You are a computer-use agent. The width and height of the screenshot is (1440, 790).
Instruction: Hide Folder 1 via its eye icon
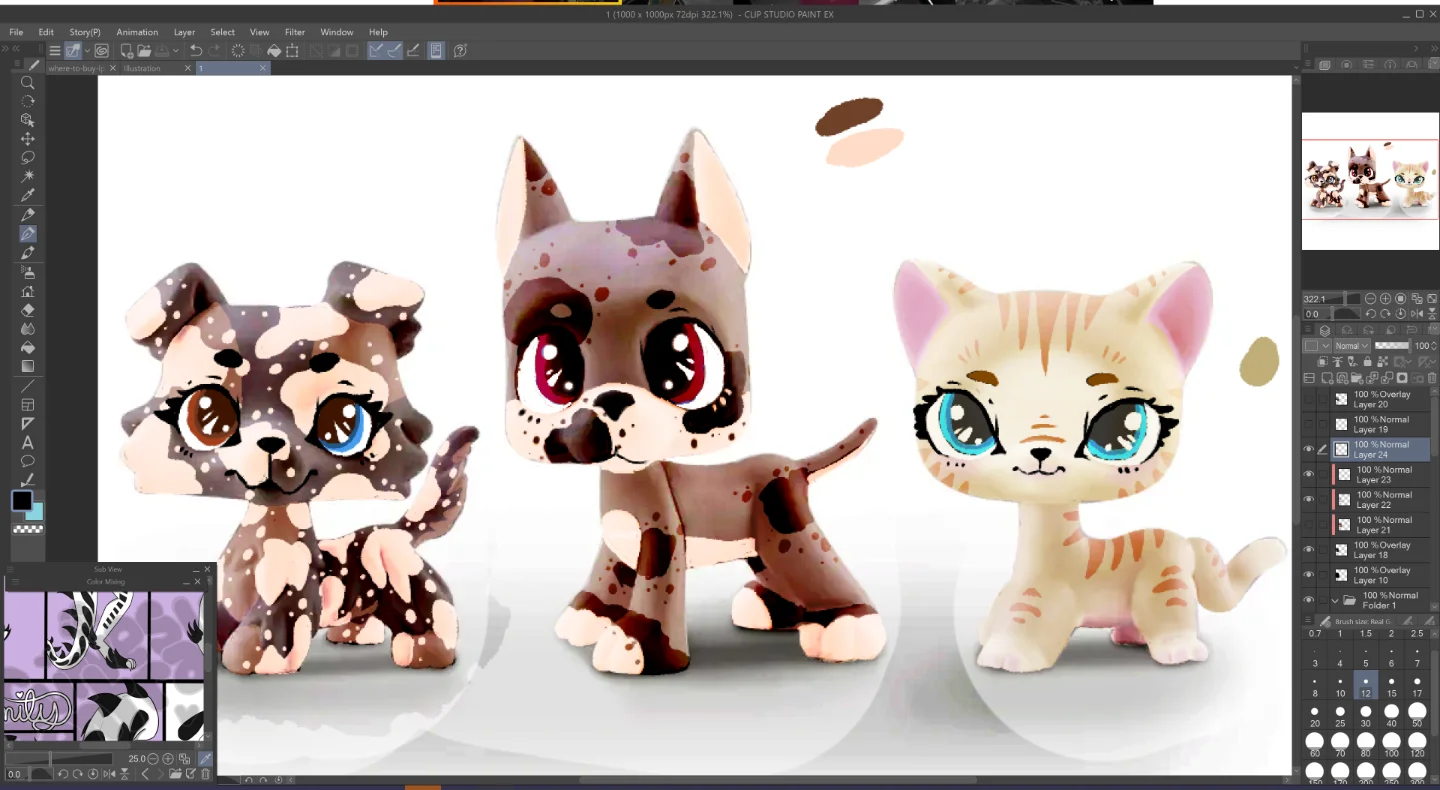click(x=1308, y=600)
